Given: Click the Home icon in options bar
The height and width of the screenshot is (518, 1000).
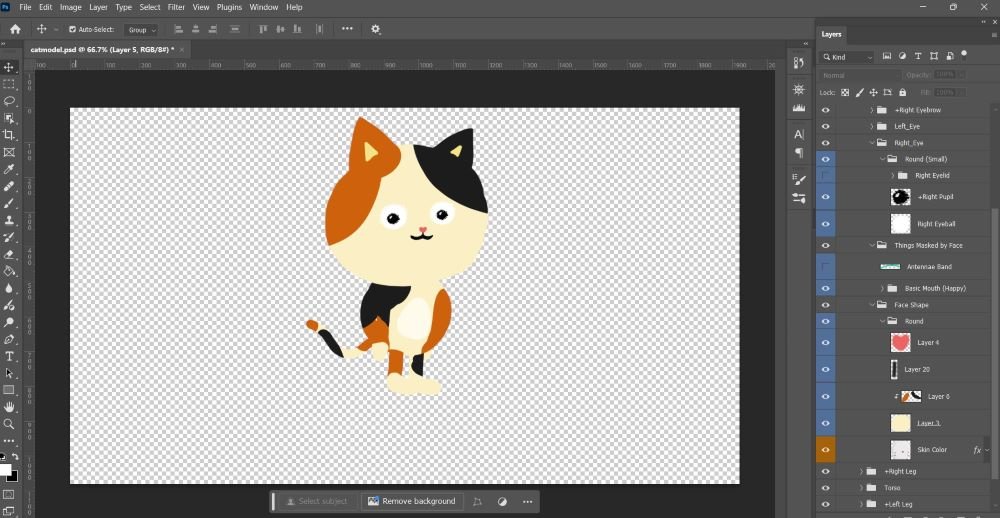Looking at the screenshot, I should pyautogui.click(x=15, y=30).
